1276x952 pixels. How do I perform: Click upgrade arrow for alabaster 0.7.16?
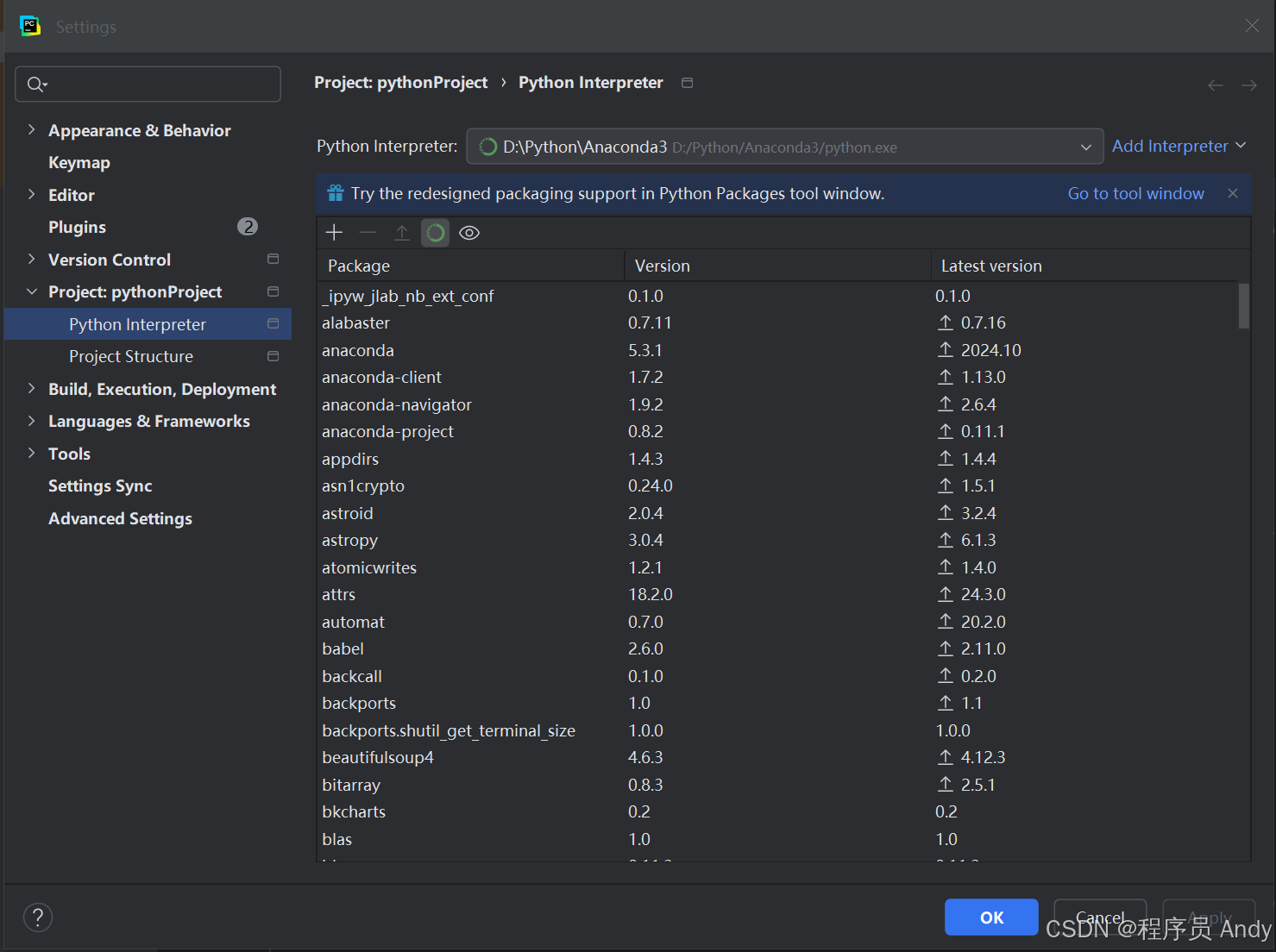tap(946, 323)
